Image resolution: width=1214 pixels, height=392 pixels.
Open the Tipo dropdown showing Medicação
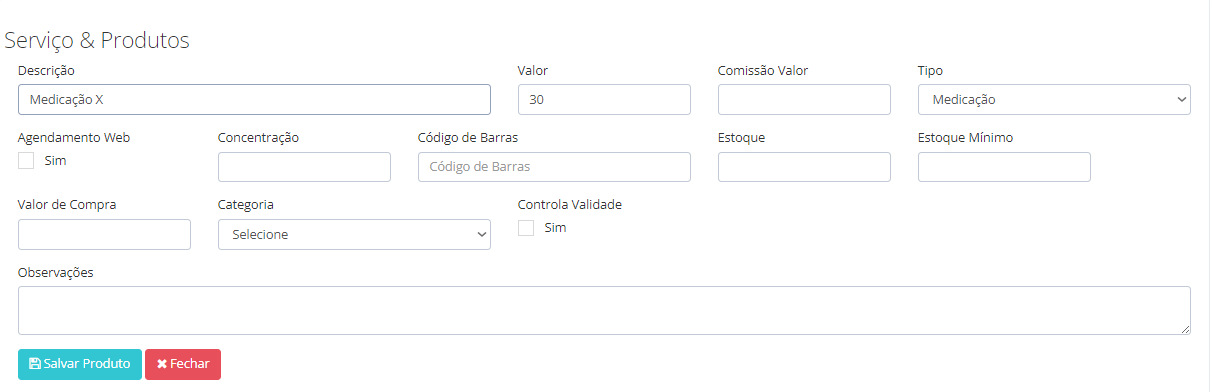(x=1054, y=99)
